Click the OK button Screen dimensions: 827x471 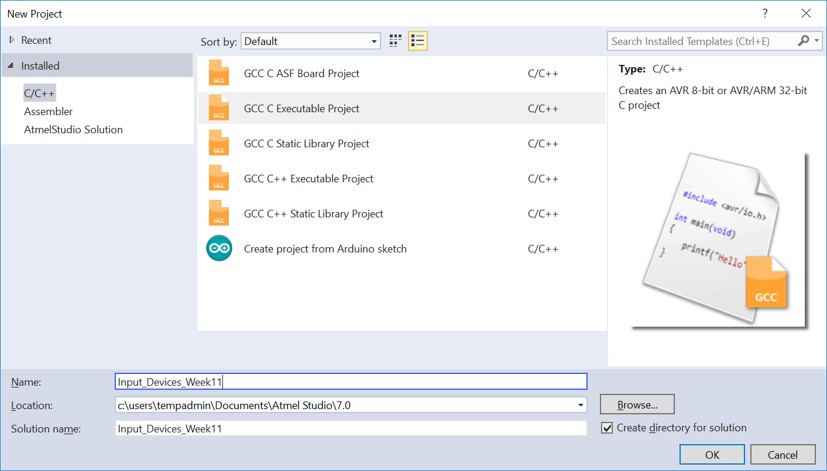tap(712, 455)
